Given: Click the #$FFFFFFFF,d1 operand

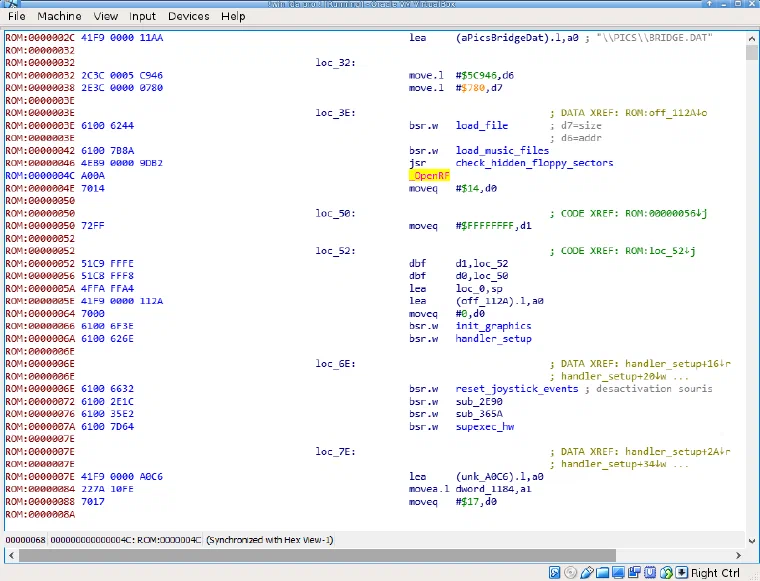Looking at the screenshot, I should click(x=493, y=226).
